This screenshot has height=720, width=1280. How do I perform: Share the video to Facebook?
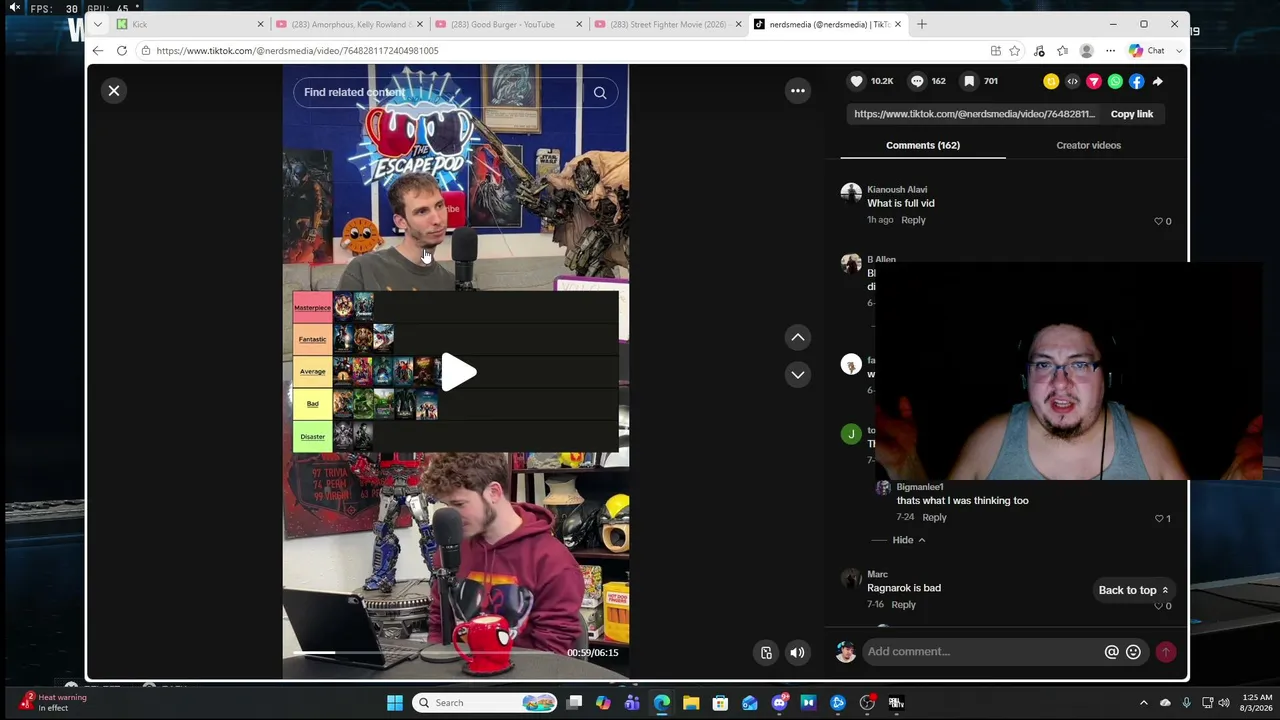[x=1137, y=81]
